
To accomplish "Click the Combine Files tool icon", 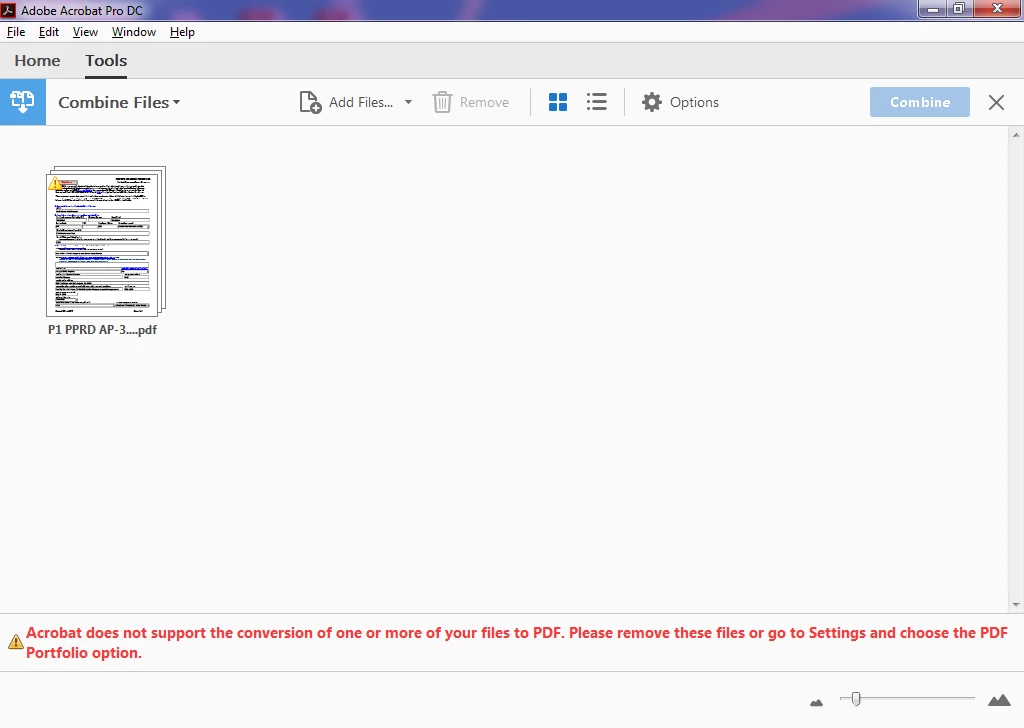I will click(23, 102).
